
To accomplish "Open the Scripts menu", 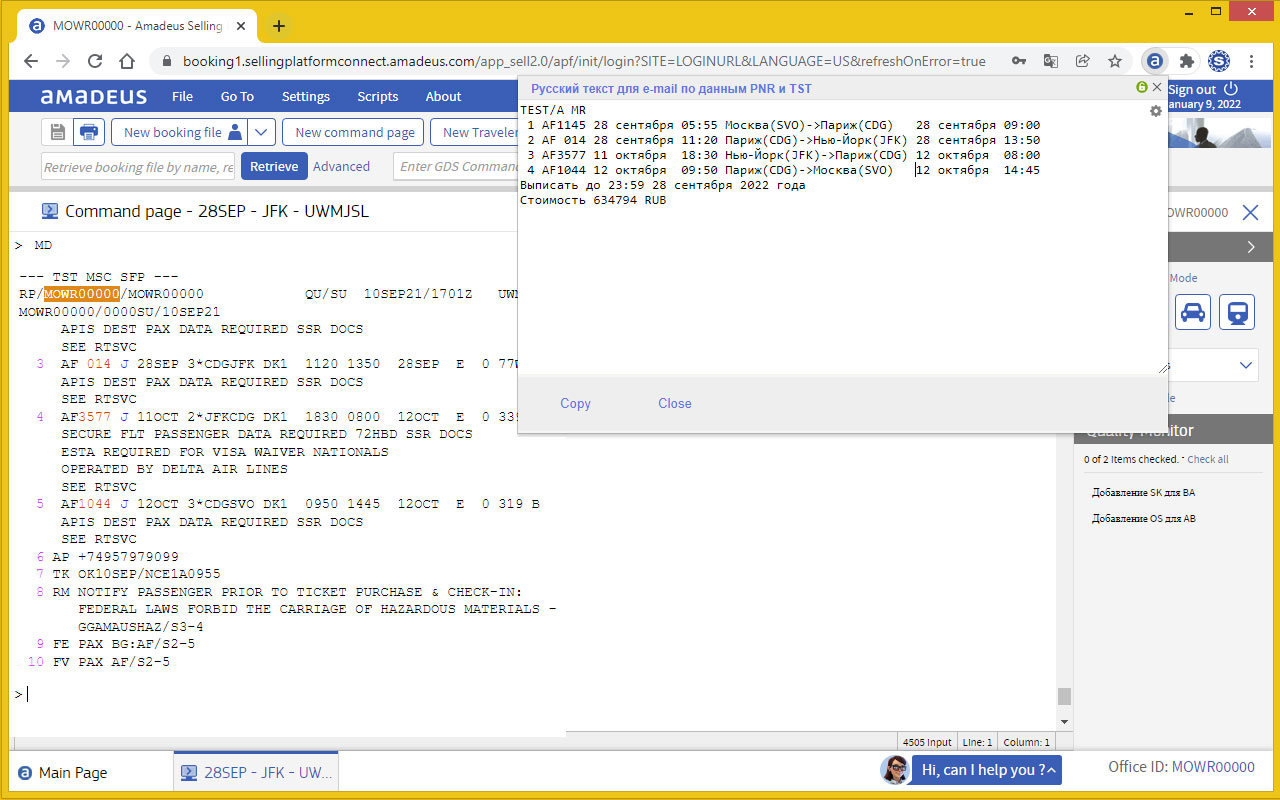I will 377,97.
